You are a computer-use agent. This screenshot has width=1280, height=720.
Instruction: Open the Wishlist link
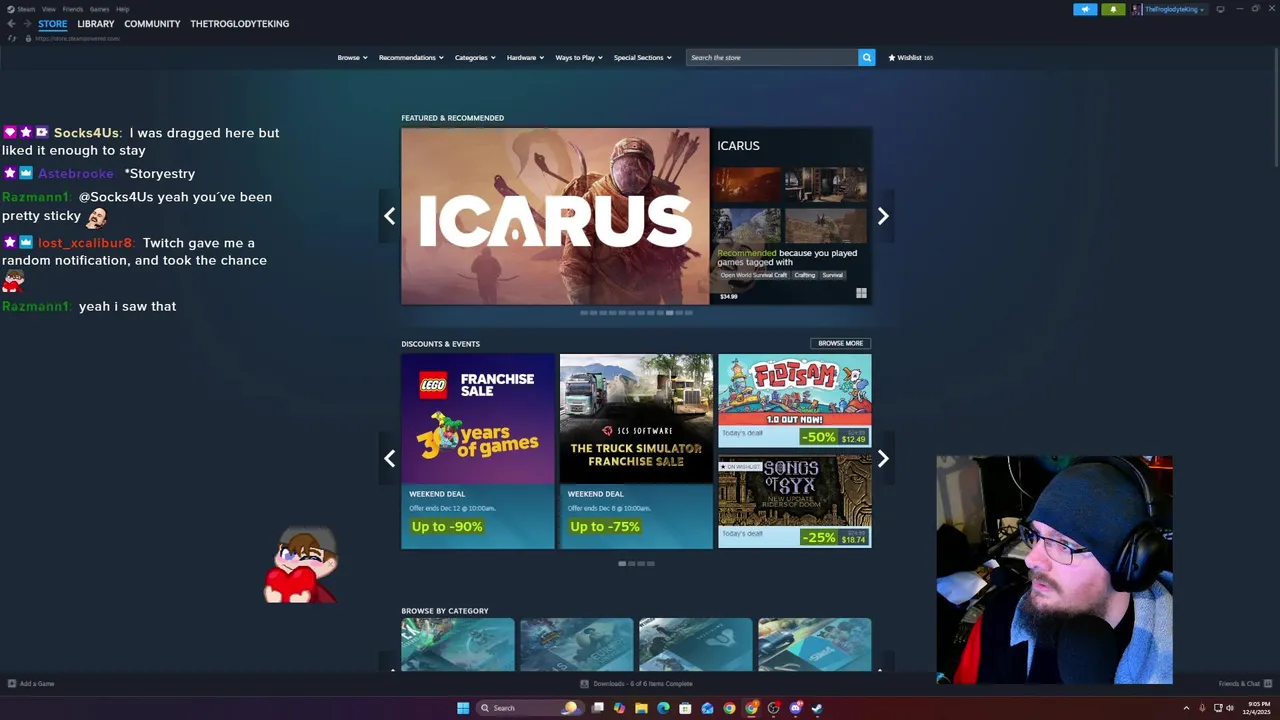(910, 57)
